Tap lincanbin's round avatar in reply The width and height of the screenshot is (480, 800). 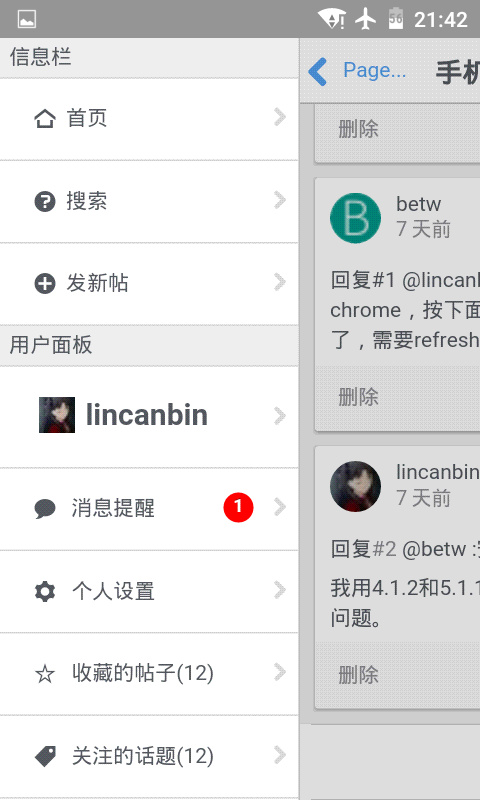pyautogui.click(x=356, y=486)
